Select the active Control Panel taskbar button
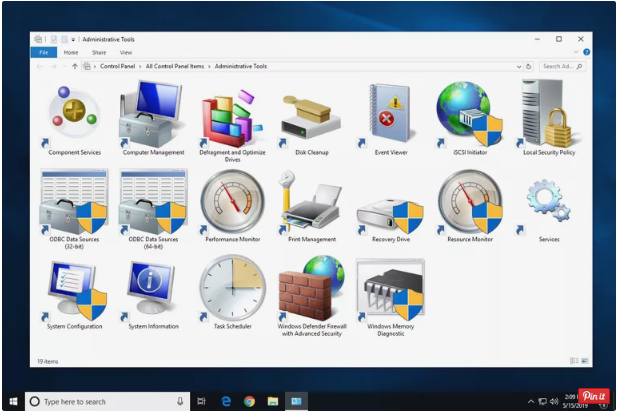 click(296, 402)
